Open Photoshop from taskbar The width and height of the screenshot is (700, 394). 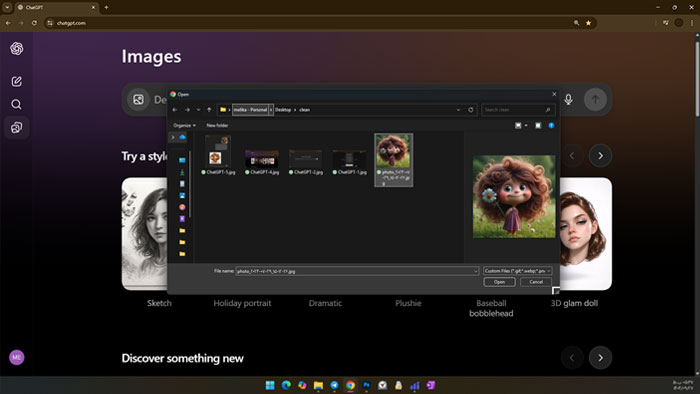click(367, 385)
